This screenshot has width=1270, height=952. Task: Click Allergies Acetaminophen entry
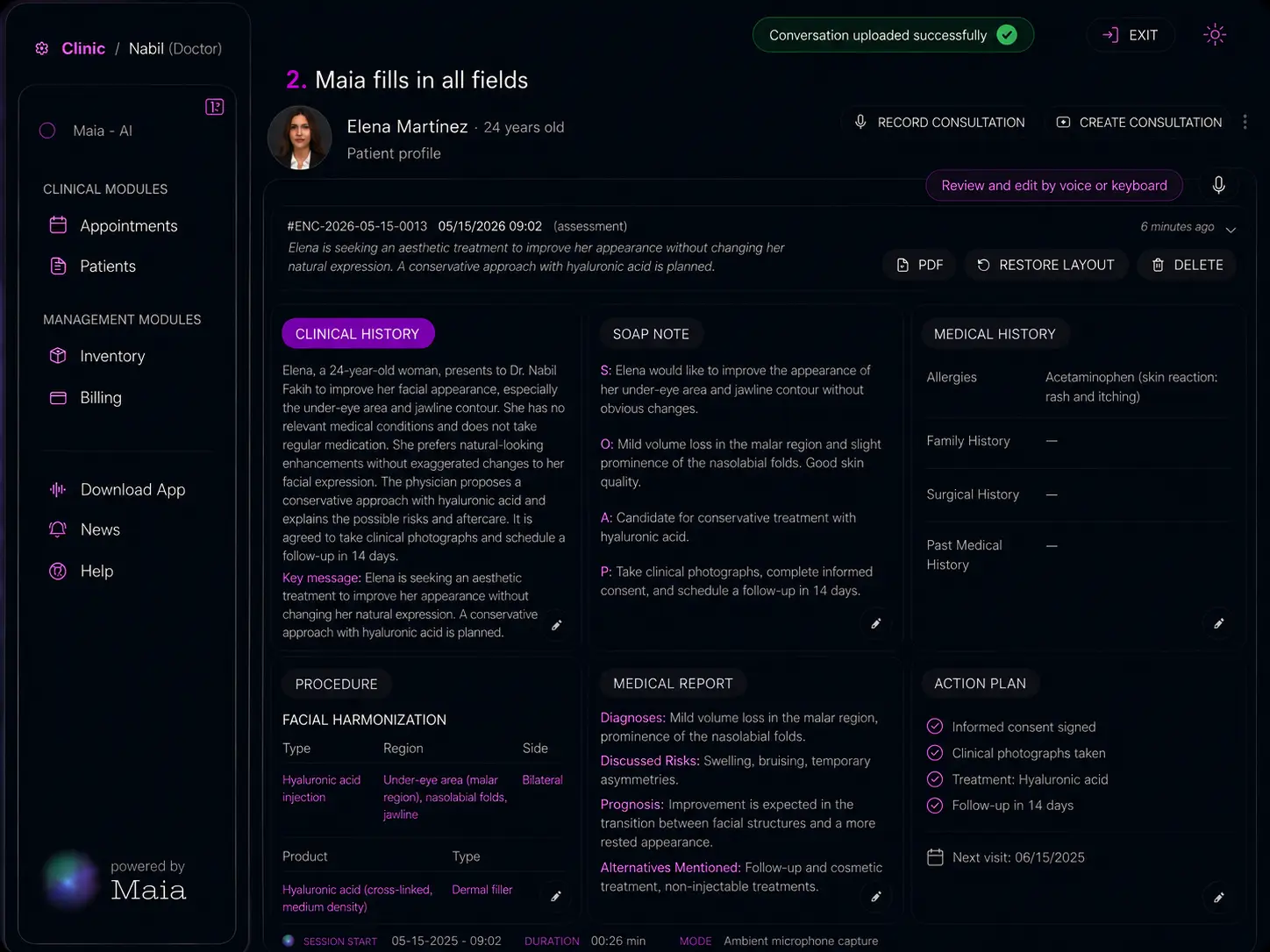point(1131,387)
